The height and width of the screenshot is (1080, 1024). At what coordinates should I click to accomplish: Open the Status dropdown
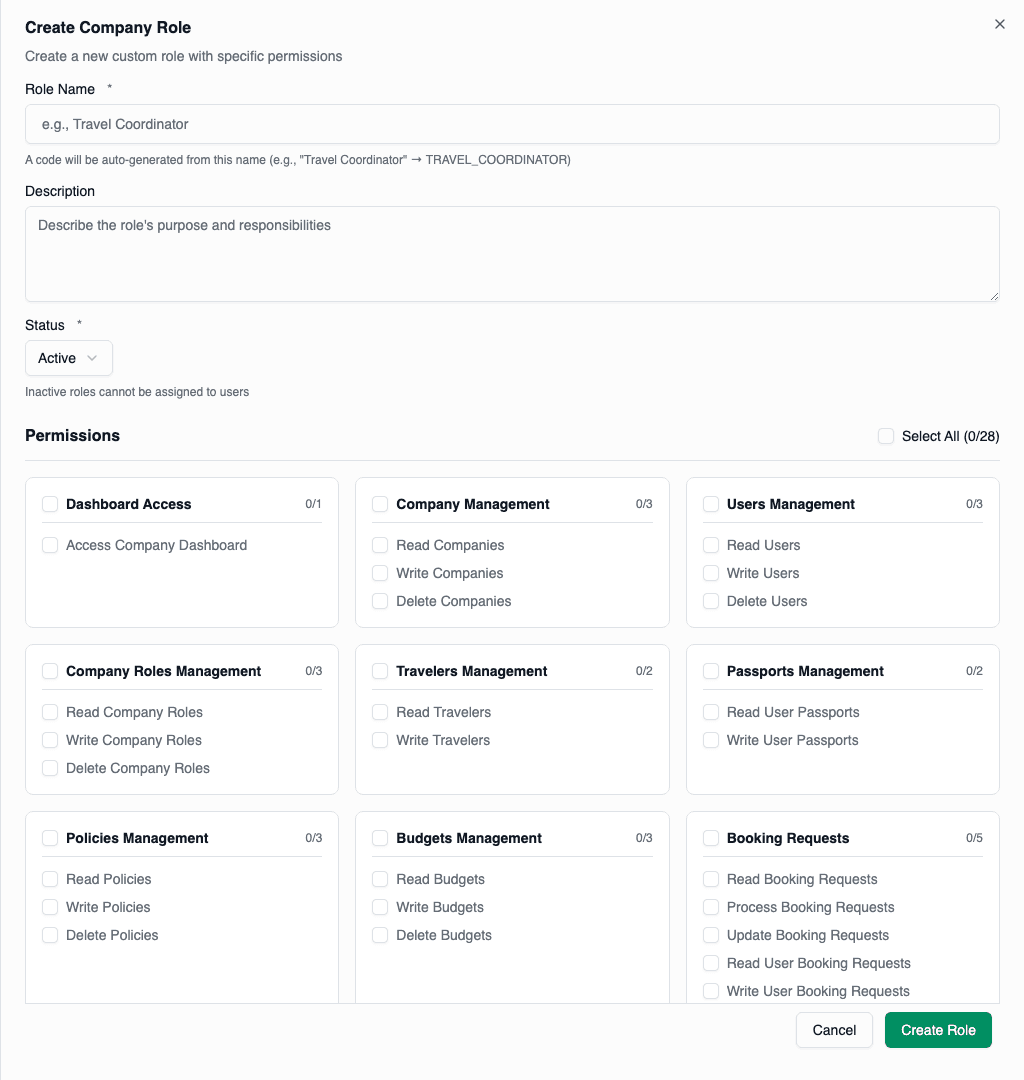point(68,358)
